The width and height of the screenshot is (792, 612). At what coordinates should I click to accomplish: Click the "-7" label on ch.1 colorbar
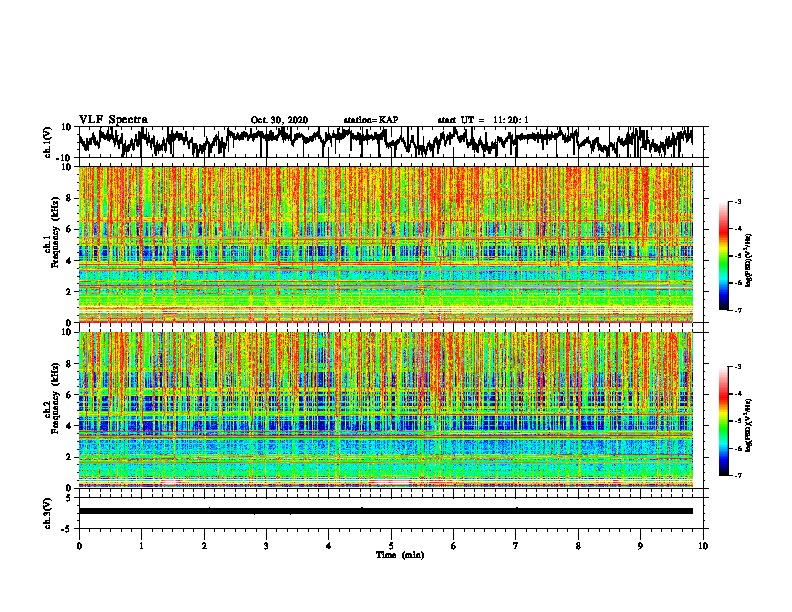738,310
